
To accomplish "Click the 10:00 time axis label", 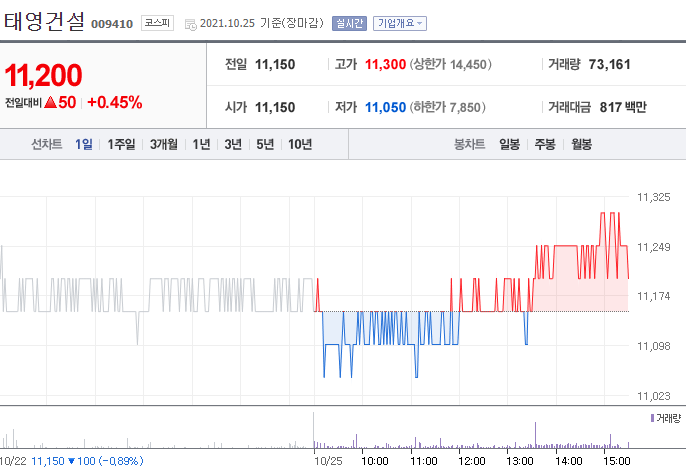I will [375, 461].
